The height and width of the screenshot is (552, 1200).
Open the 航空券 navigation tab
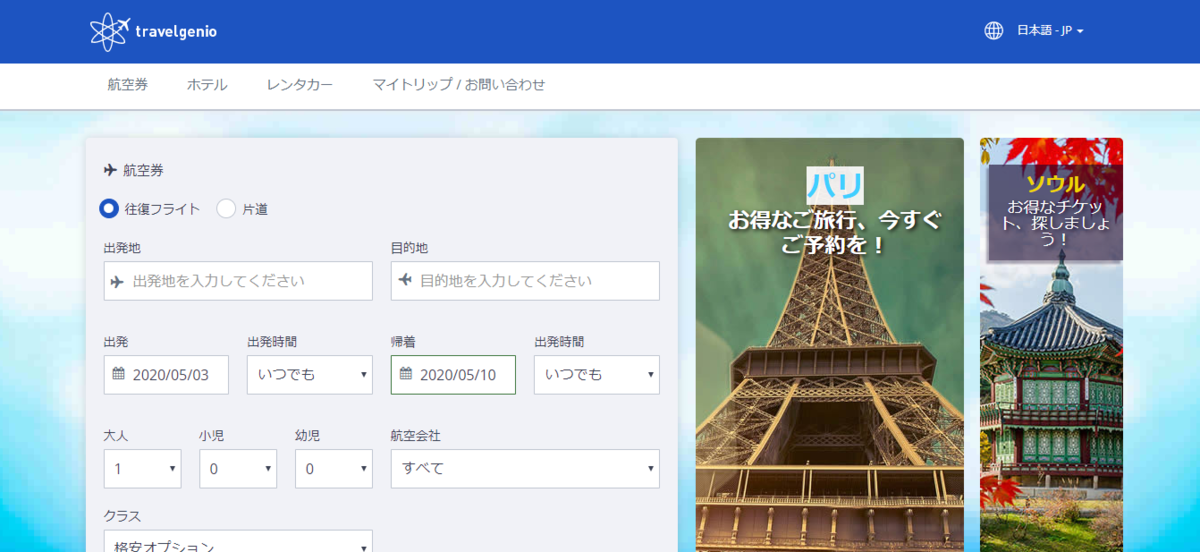tap(128, 85)
